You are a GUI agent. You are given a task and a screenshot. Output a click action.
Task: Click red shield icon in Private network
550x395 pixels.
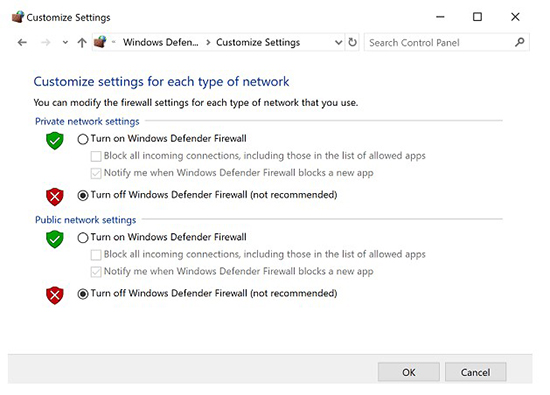point(55,197)
